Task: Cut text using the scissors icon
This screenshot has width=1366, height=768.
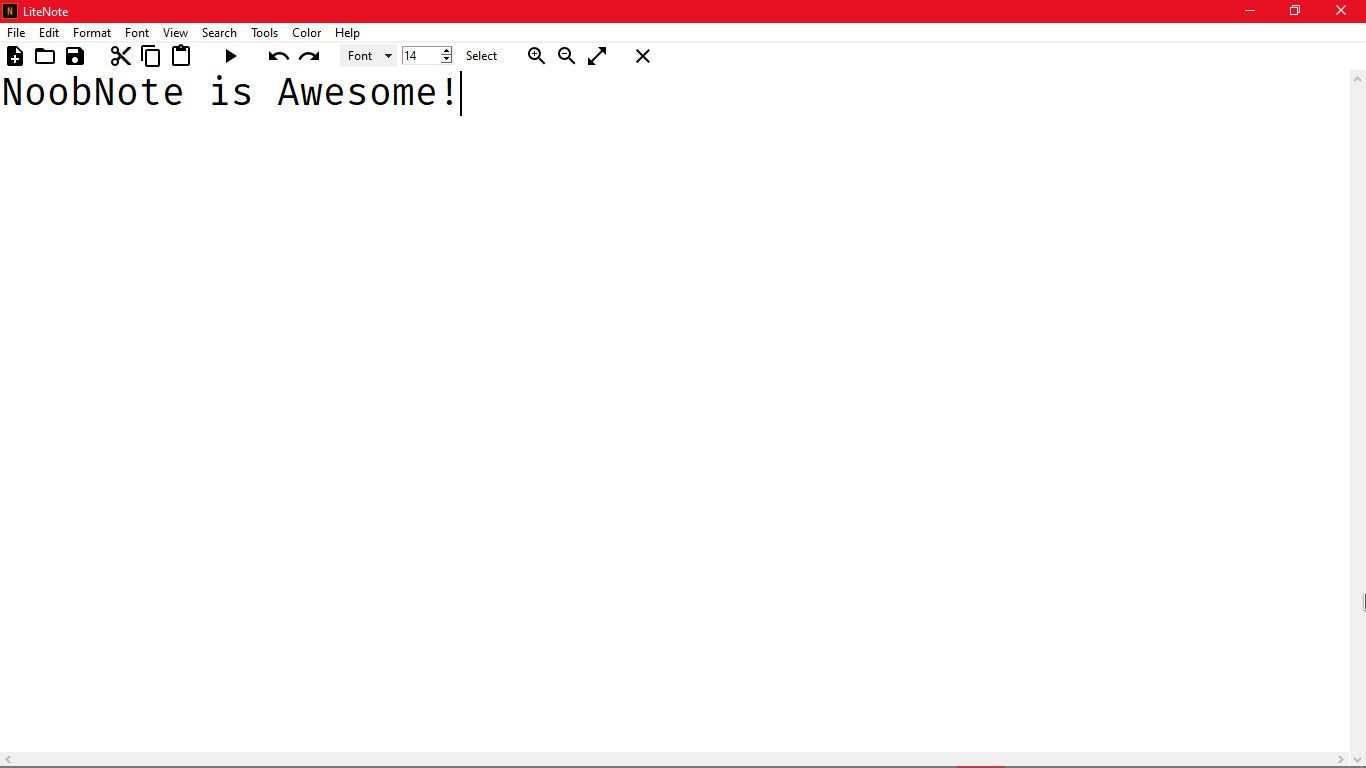Action: pyautogui.click(x=121, y=56)
